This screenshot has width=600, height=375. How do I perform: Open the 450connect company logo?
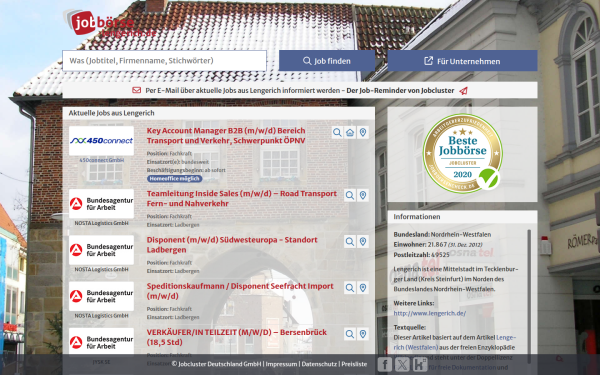coord(101,141)
